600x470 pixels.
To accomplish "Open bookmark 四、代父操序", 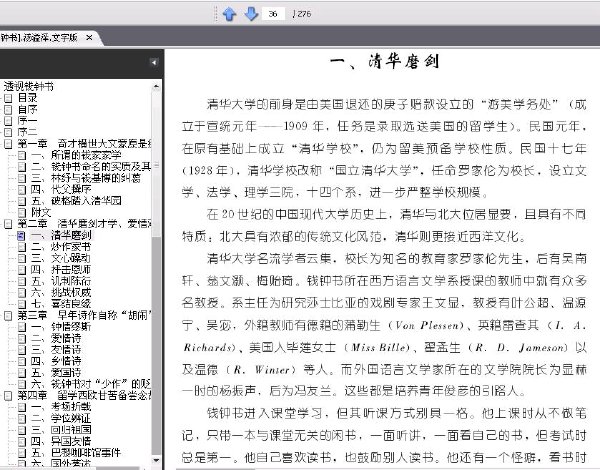I will [61, 189].
